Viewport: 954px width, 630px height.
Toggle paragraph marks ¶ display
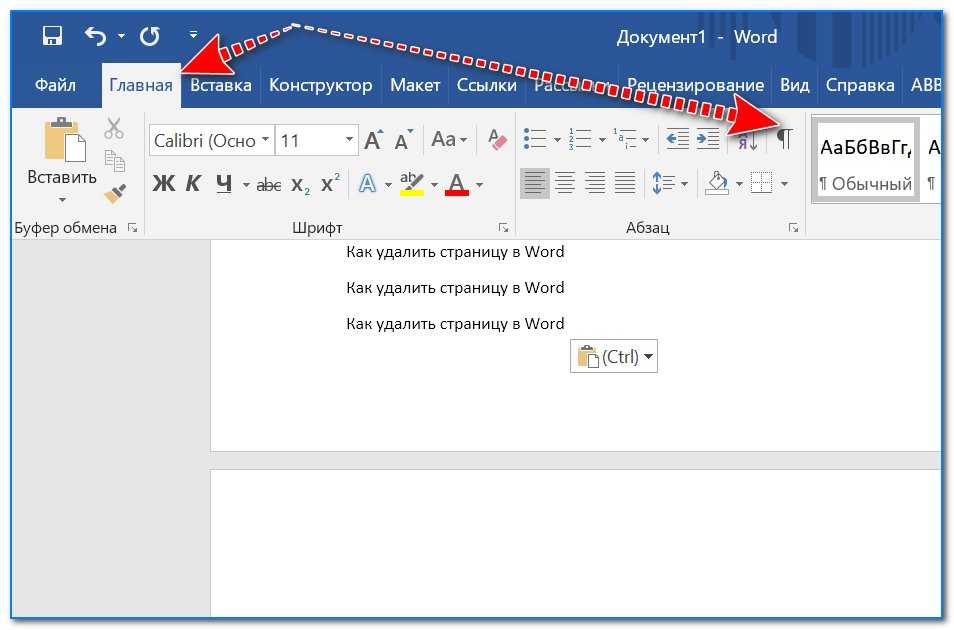click(785, 139)
